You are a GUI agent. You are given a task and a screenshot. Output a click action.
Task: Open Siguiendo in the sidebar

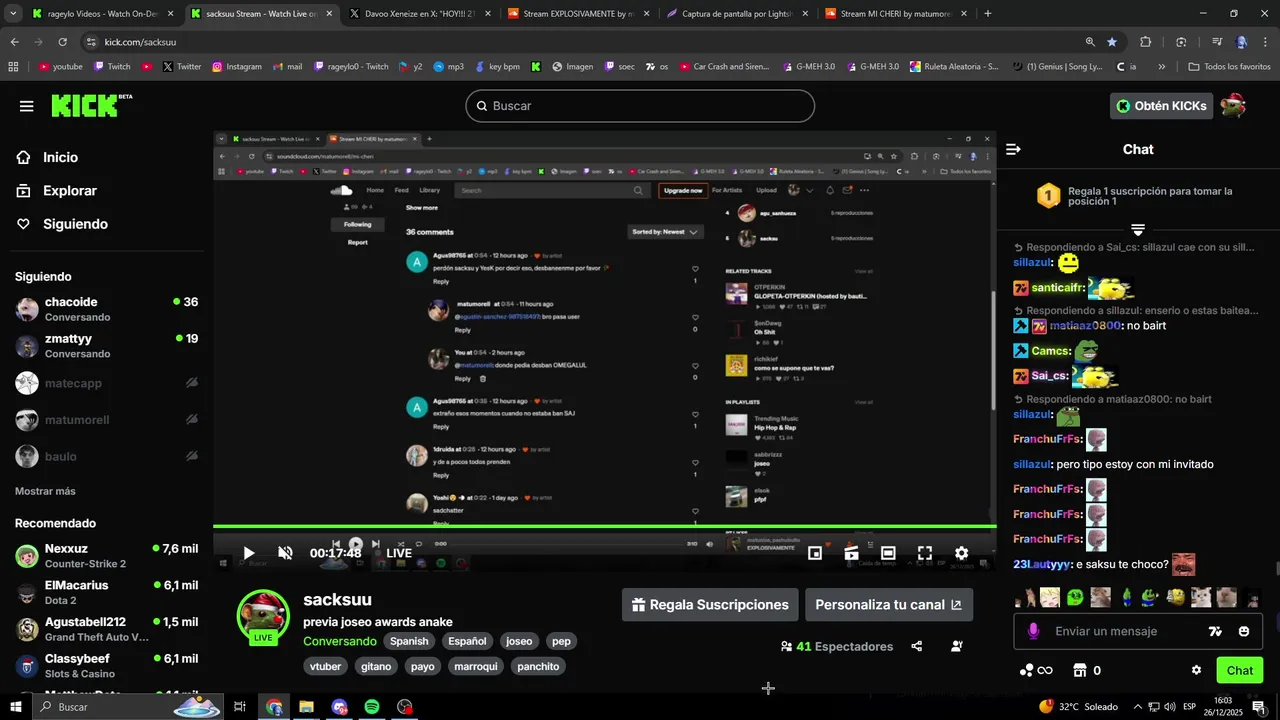coord(75,224)
